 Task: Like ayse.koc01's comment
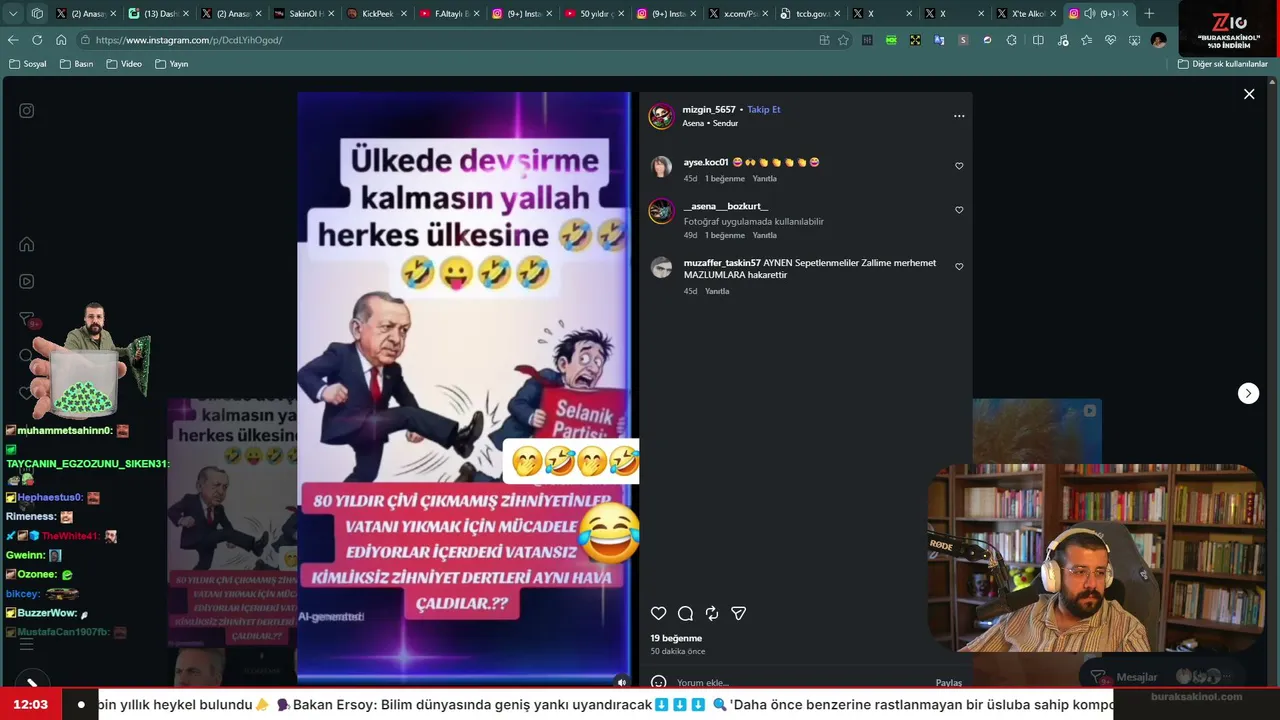(x=959, y=166)
